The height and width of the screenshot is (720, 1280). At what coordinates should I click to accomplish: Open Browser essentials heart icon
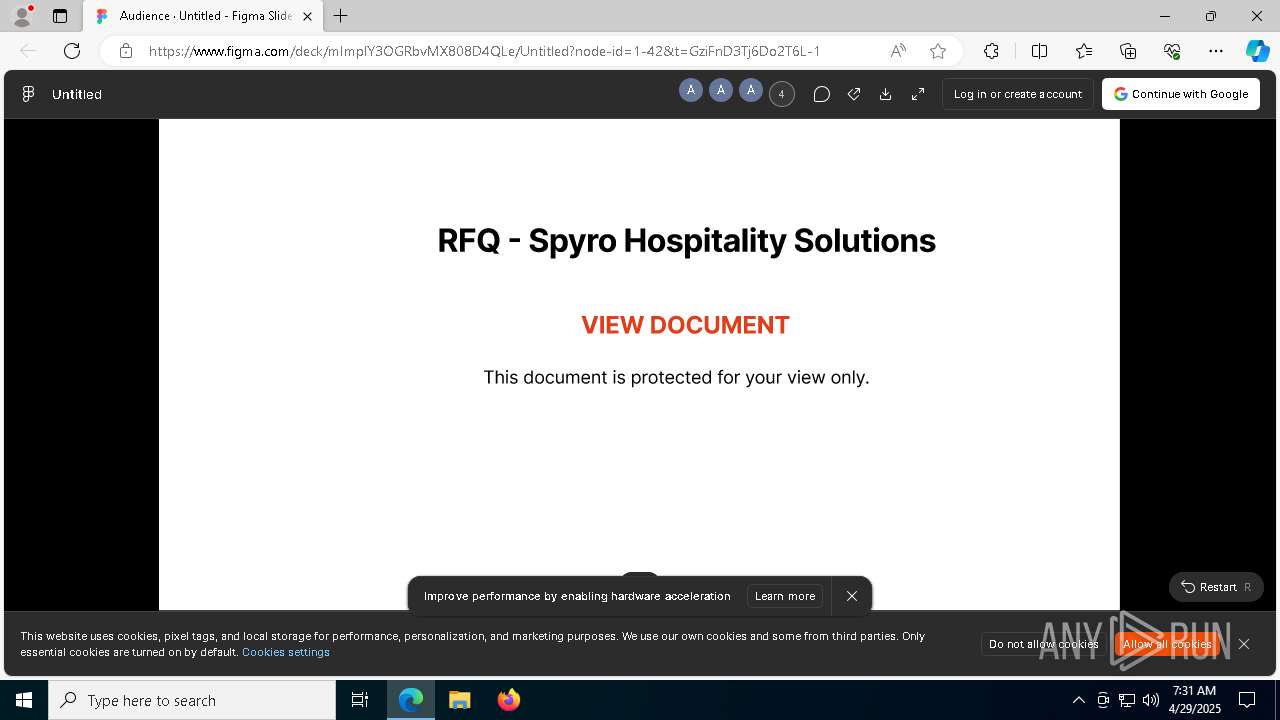pos(1172,51)
